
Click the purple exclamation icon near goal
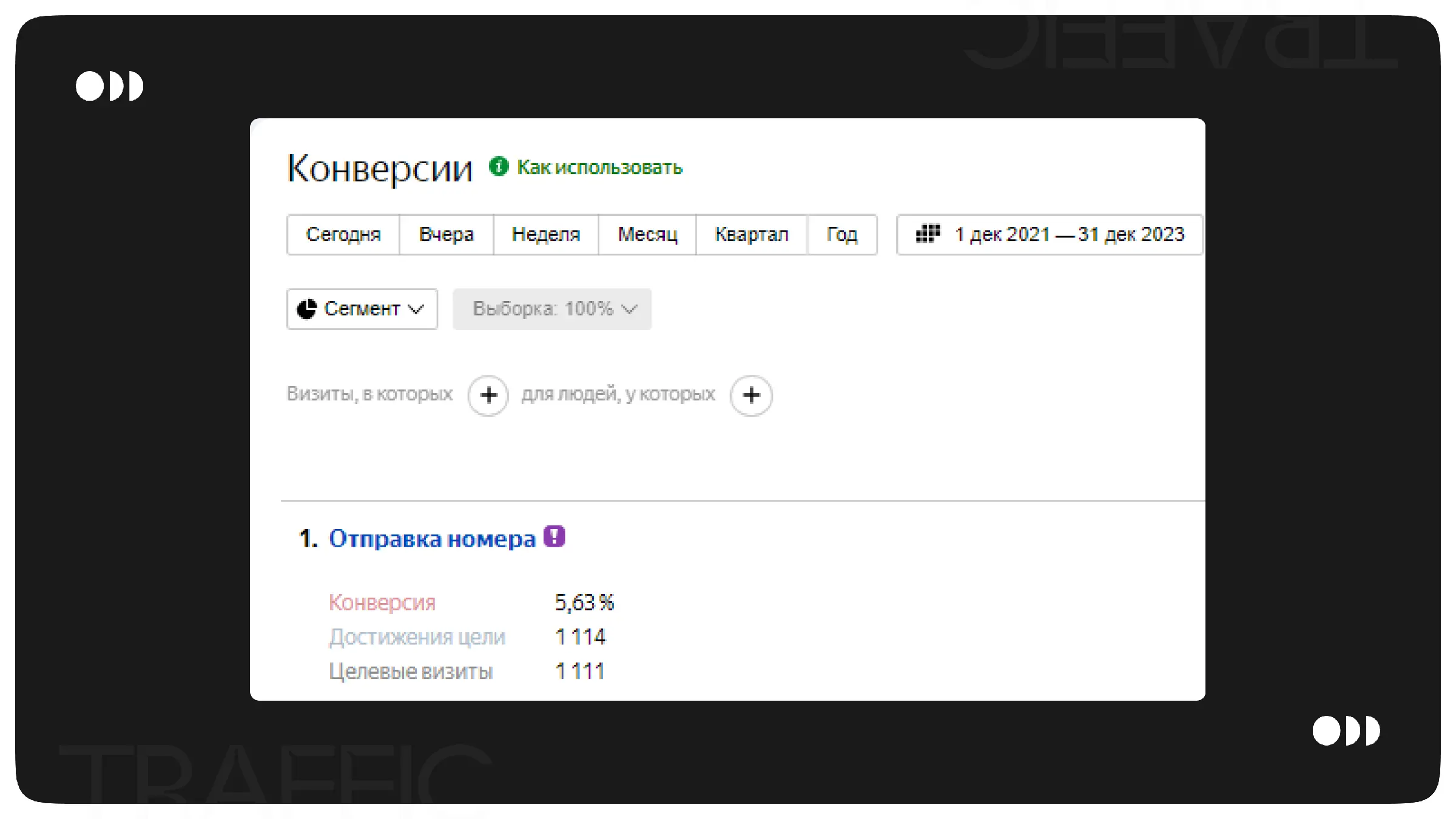554,537
